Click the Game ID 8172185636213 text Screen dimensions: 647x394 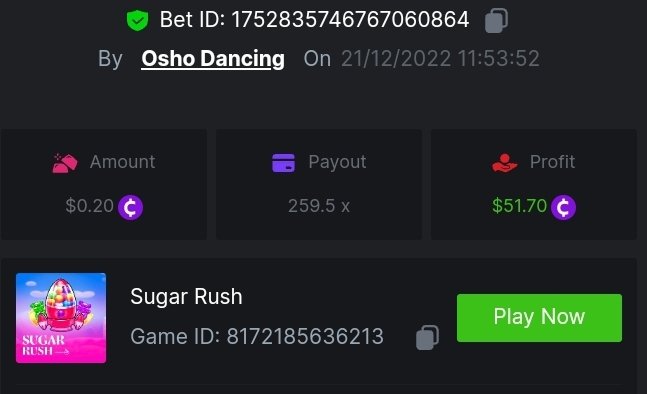coord(257,336)
